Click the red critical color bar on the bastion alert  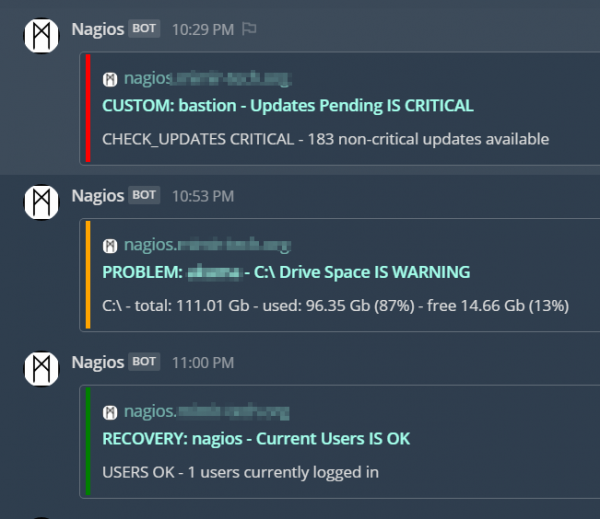pos(88,109)
